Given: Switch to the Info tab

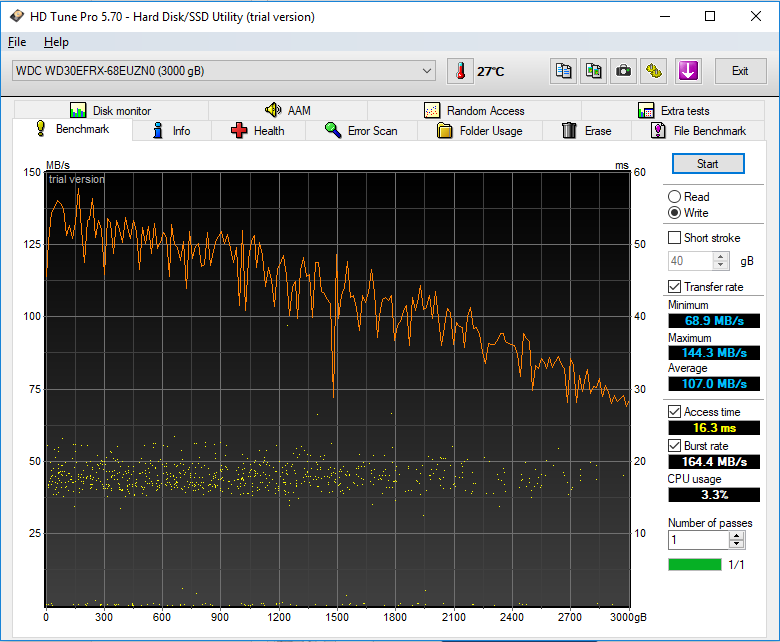Looking at the screenshot, I should tap(172, 131).
